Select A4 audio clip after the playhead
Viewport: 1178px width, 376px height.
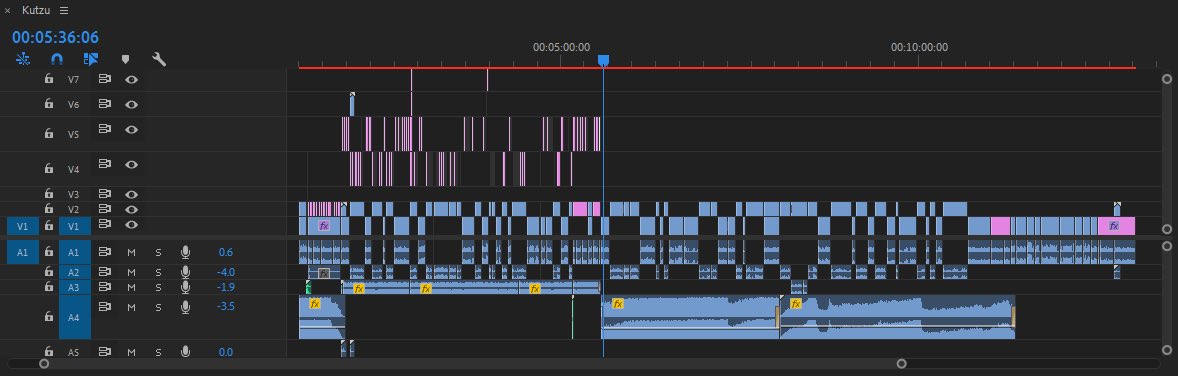pyautogui.click(x=690, y=317)
